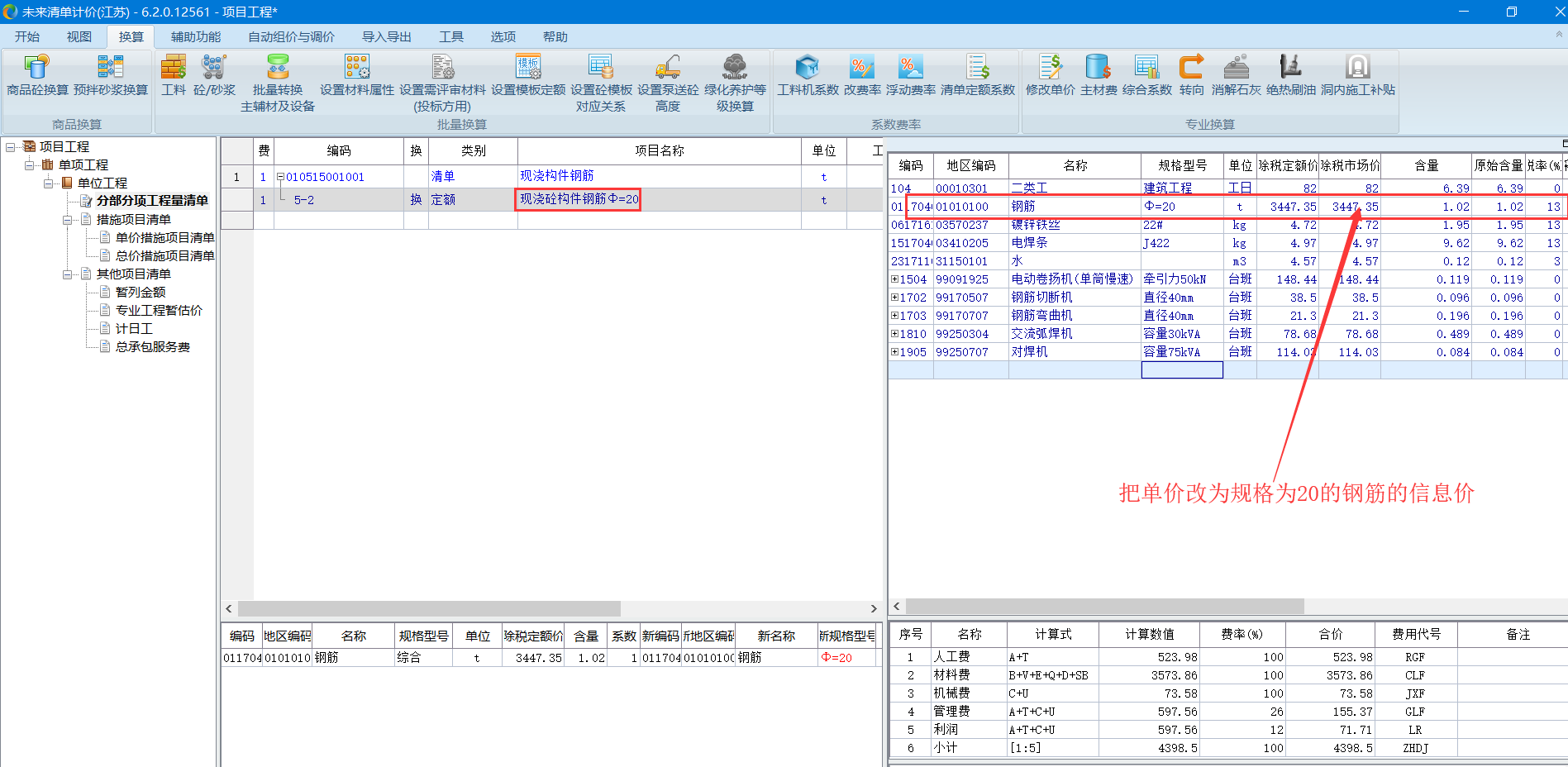Collapse the 项目工程 tree node
This screenshot has height=767, width=1568.
coord(11,147)
